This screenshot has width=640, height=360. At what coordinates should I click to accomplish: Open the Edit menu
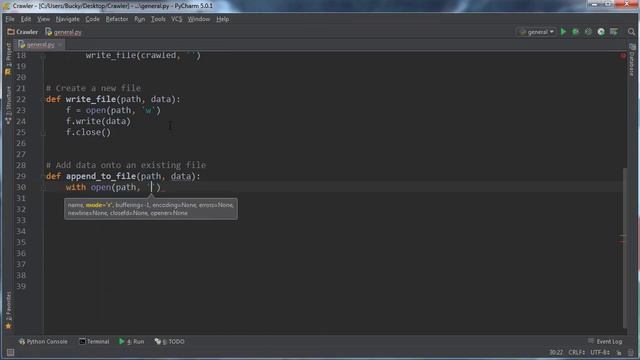26,19
